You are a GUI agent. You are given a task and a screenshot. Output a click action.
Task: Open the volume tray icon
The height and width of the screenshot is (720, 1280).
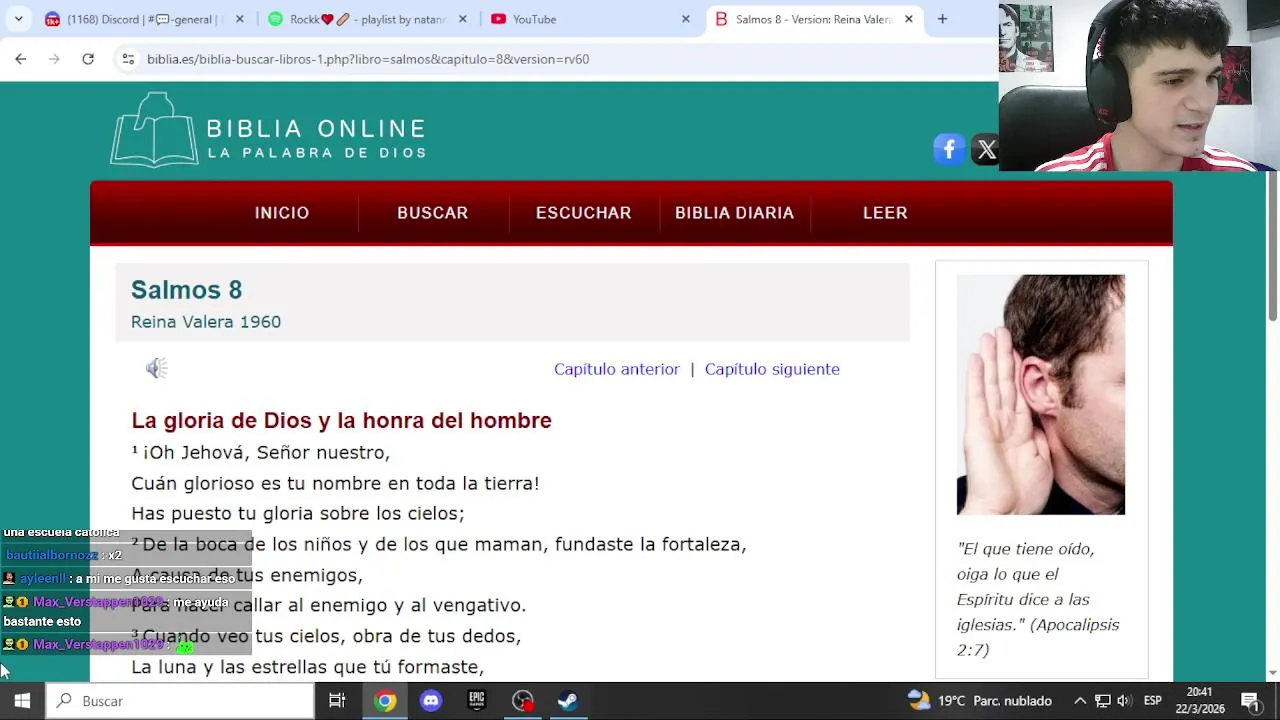pos(1124,701)
